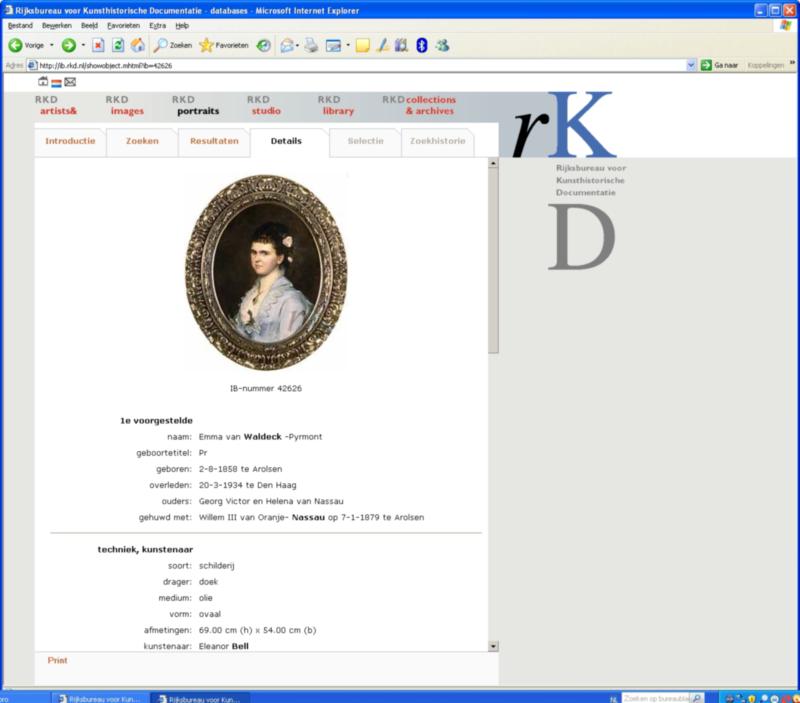
Task: Go to RKD artists& section
Action: (56, 105)
